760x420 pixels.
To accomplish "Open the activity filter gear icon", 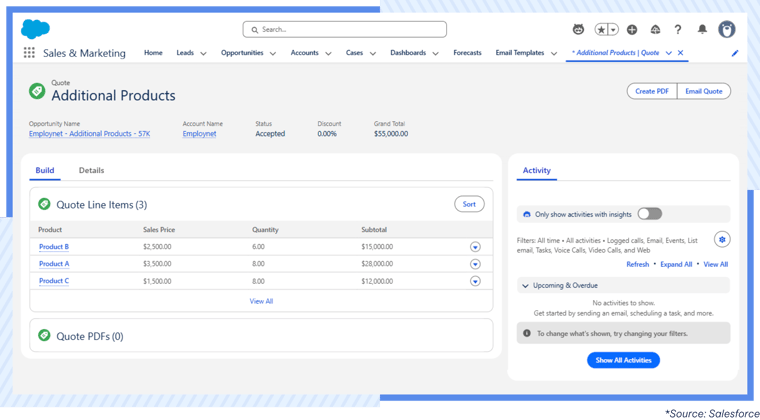I will click(722, 239).
